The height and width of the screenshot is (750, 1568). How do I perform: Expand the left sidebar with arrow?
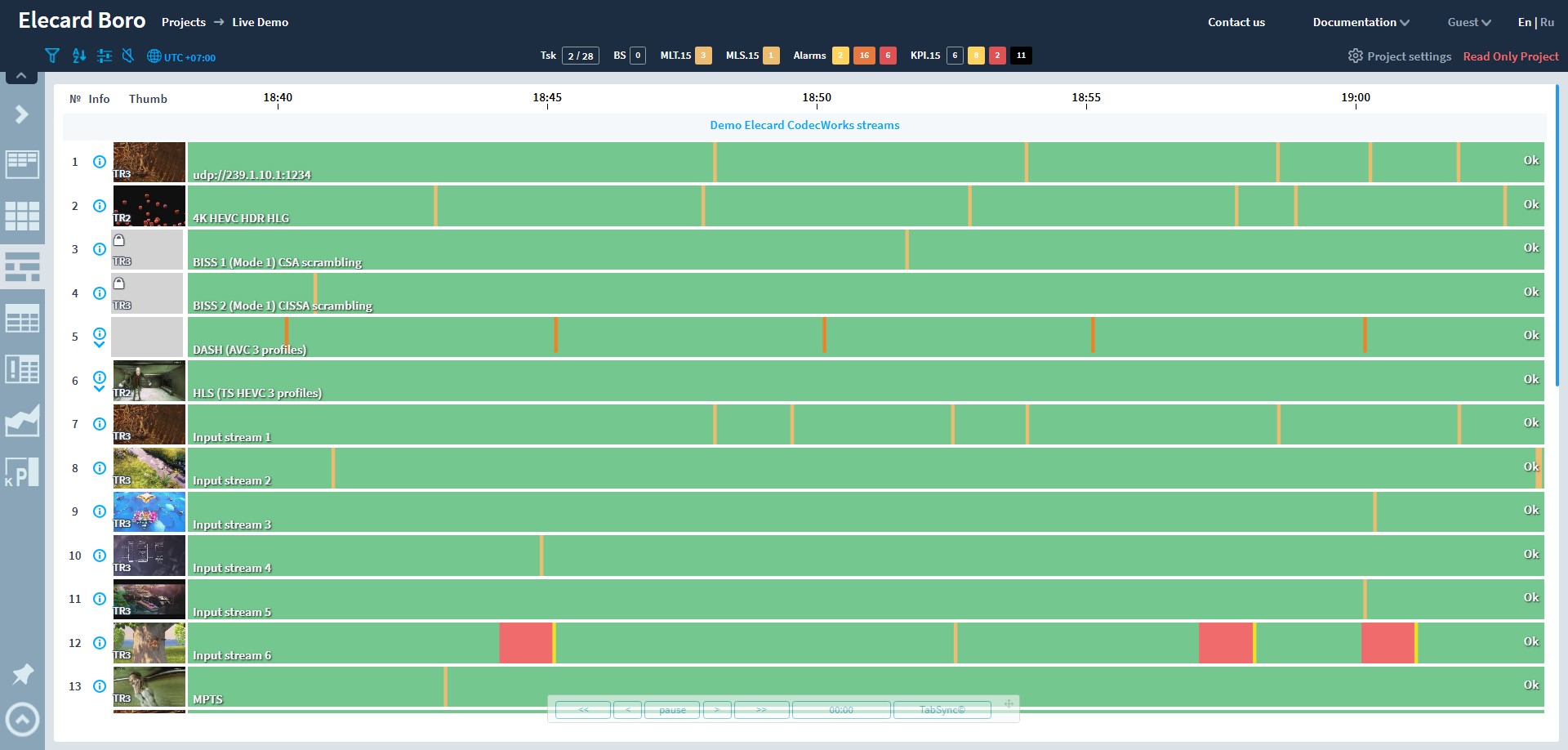[22, 114]
